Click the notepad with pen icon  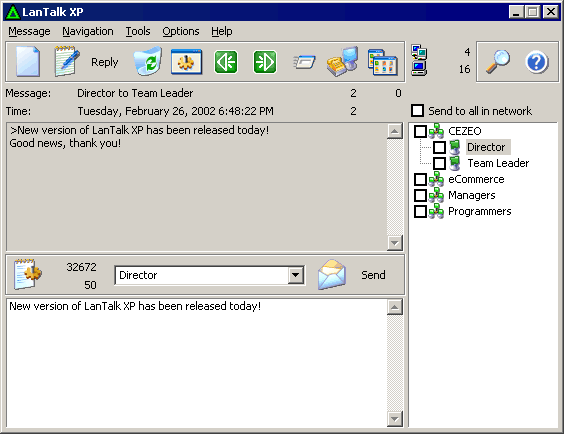point(67,61)
